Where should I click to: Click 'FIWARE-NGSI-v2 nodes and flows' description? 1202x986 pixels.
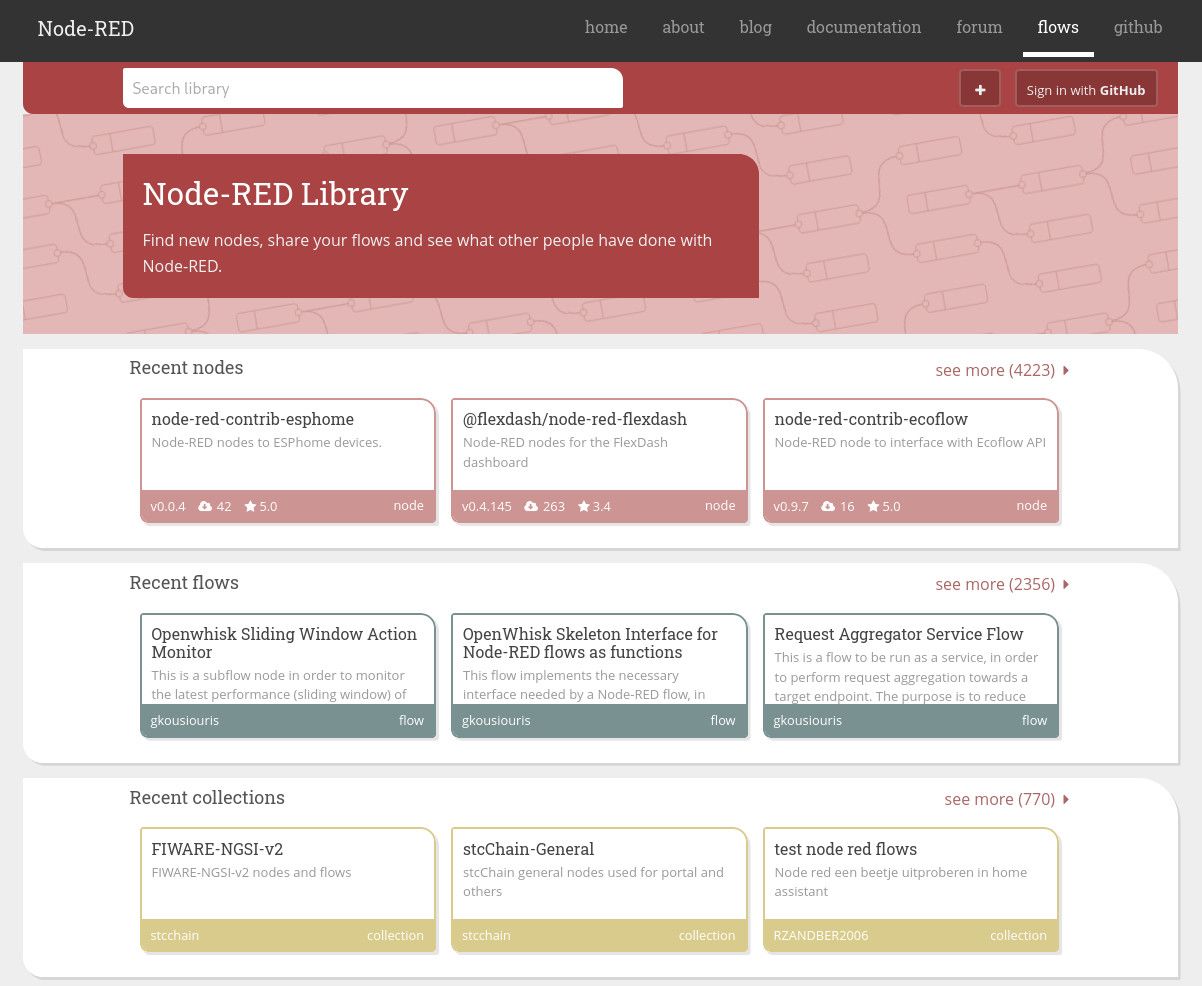tap(251, 873)
